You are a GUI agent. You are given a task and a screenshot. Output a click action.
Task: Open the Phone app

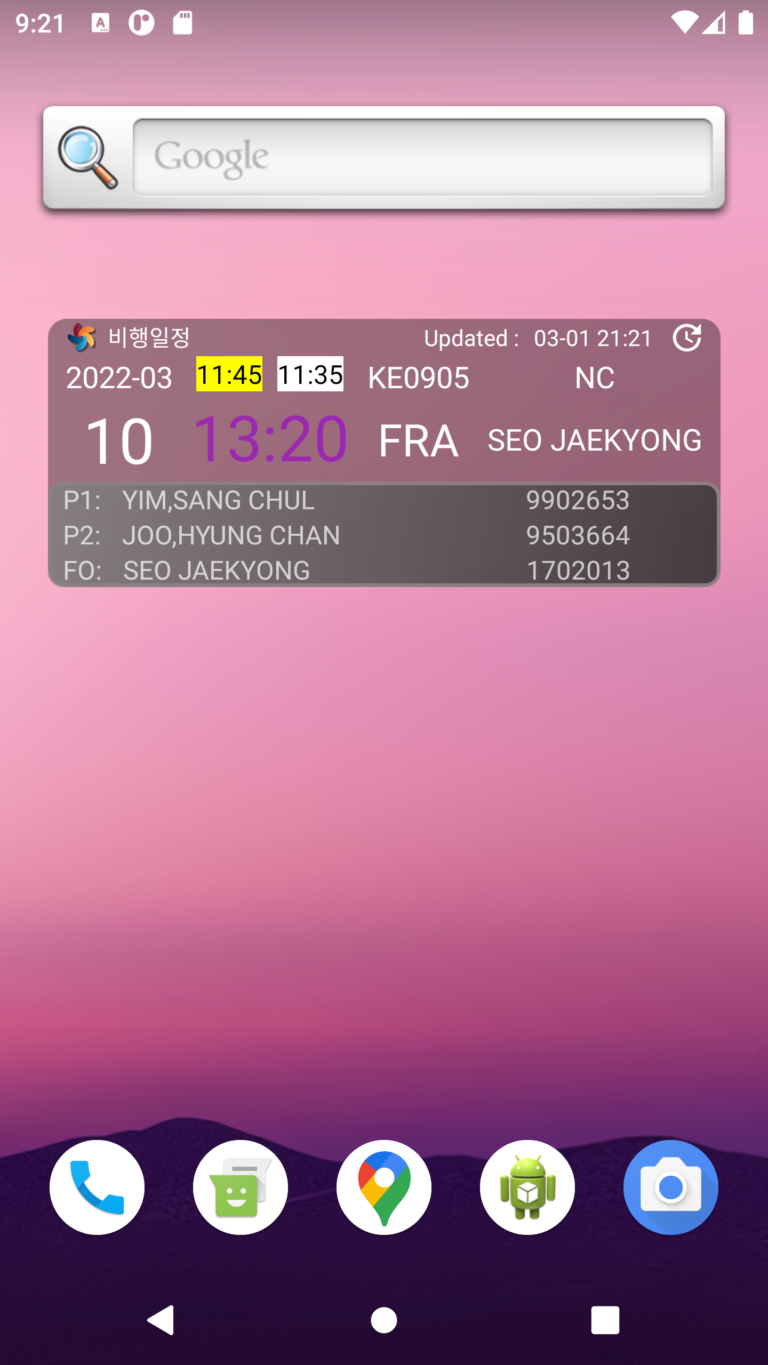click(x=97, y=1187)
